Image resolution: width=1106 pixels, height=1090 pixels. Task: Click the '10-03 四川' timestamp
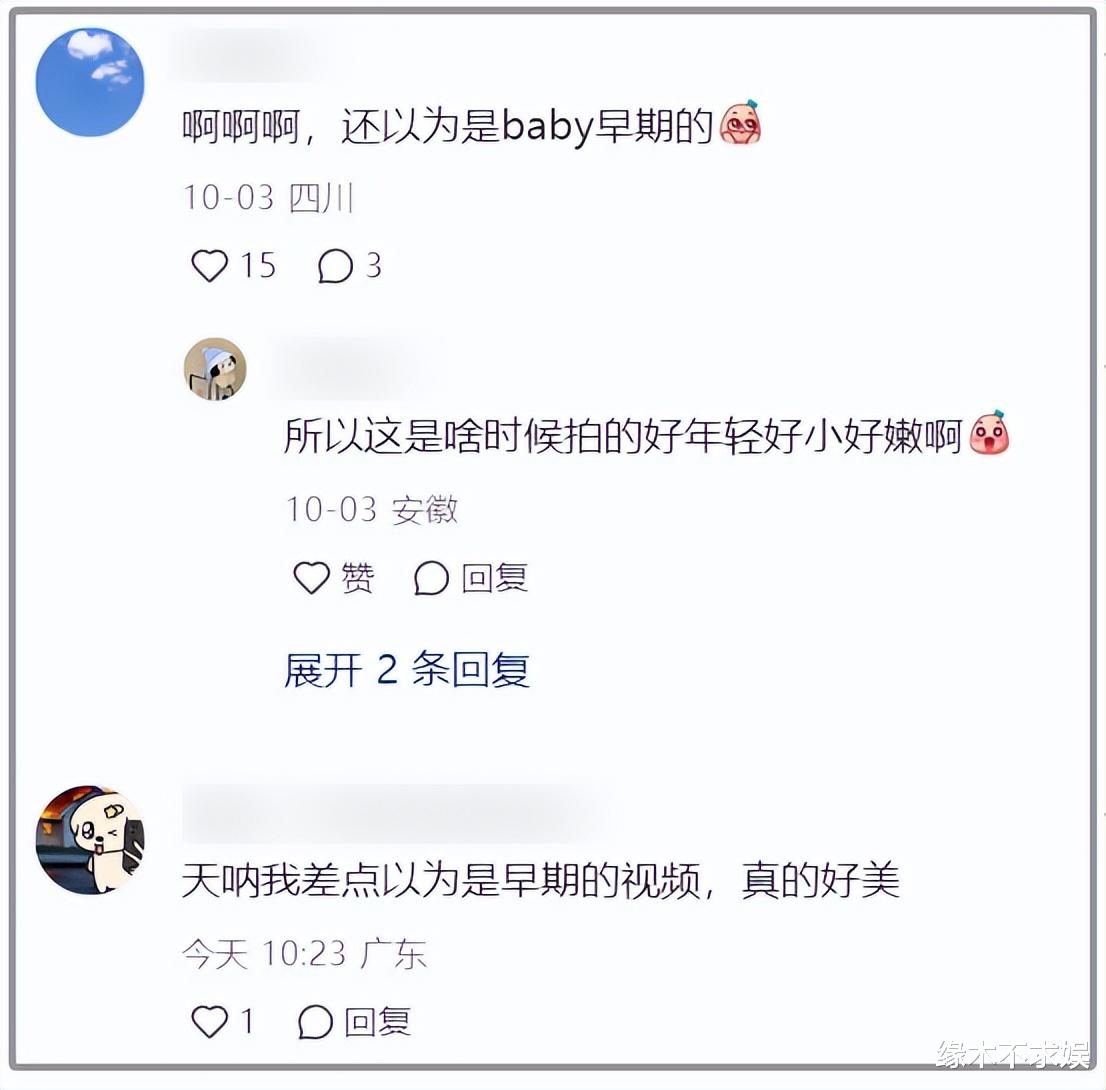pos(268,198)
